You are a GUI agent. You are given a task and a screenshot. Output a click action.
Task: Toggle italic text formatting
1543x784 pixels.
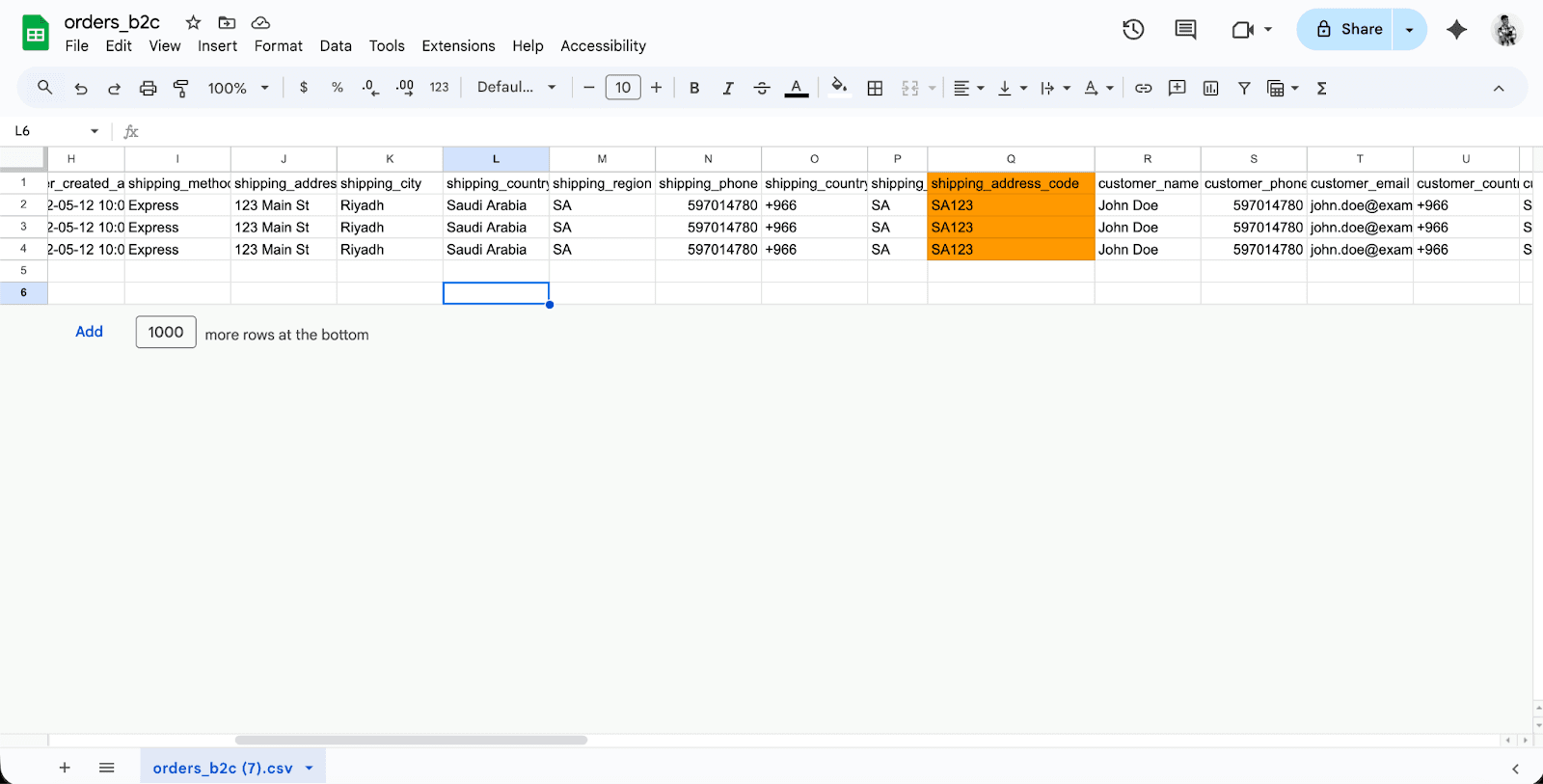point(727,88)
